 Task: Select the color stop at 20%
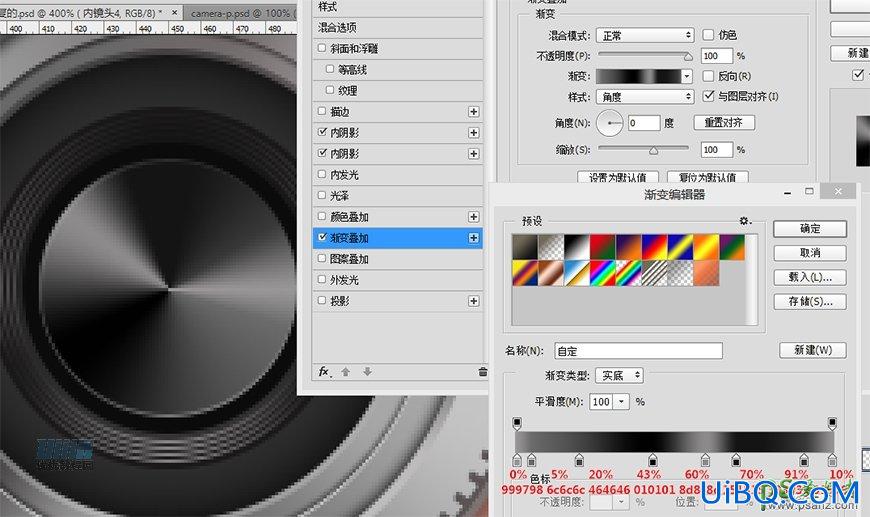coord(579,460)
